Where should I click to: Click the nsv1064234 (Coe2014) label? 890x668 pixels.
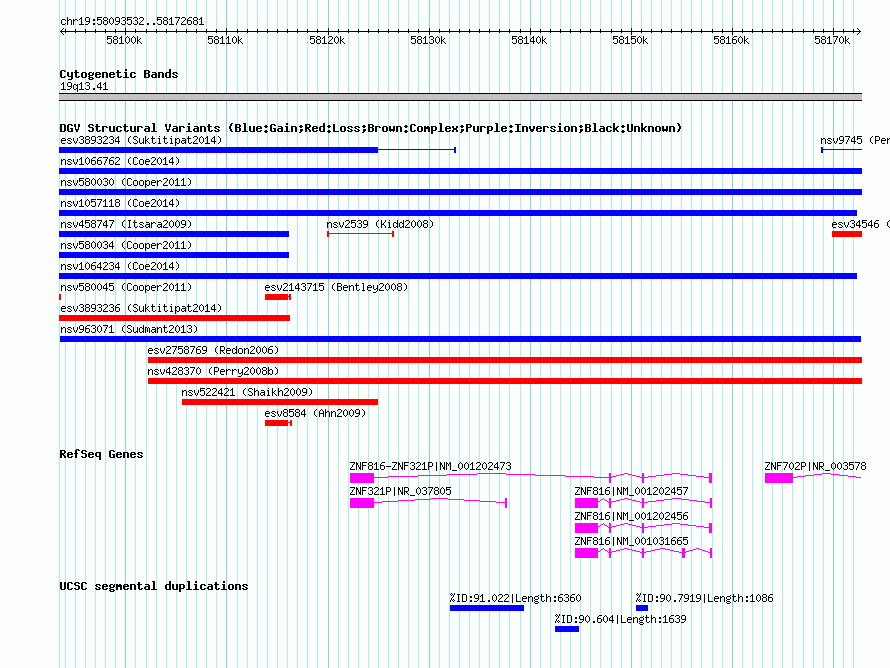[120, 266]
